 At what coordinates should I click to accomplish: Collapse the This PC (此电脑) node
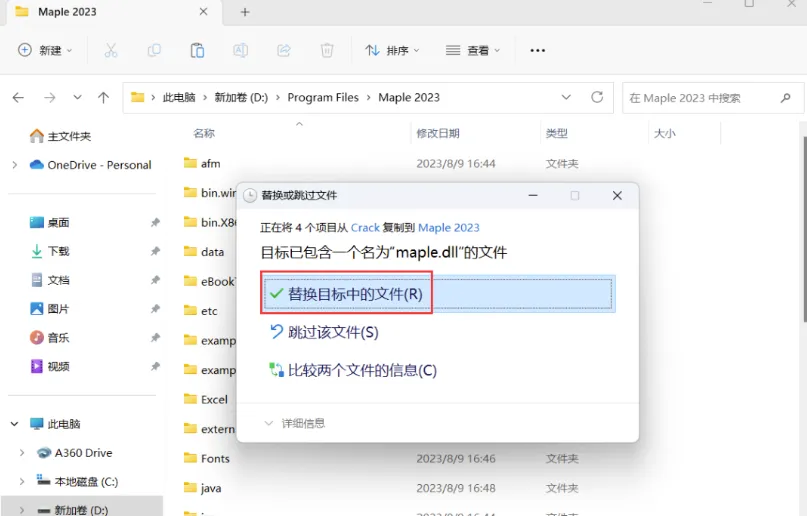click(14, 424)
